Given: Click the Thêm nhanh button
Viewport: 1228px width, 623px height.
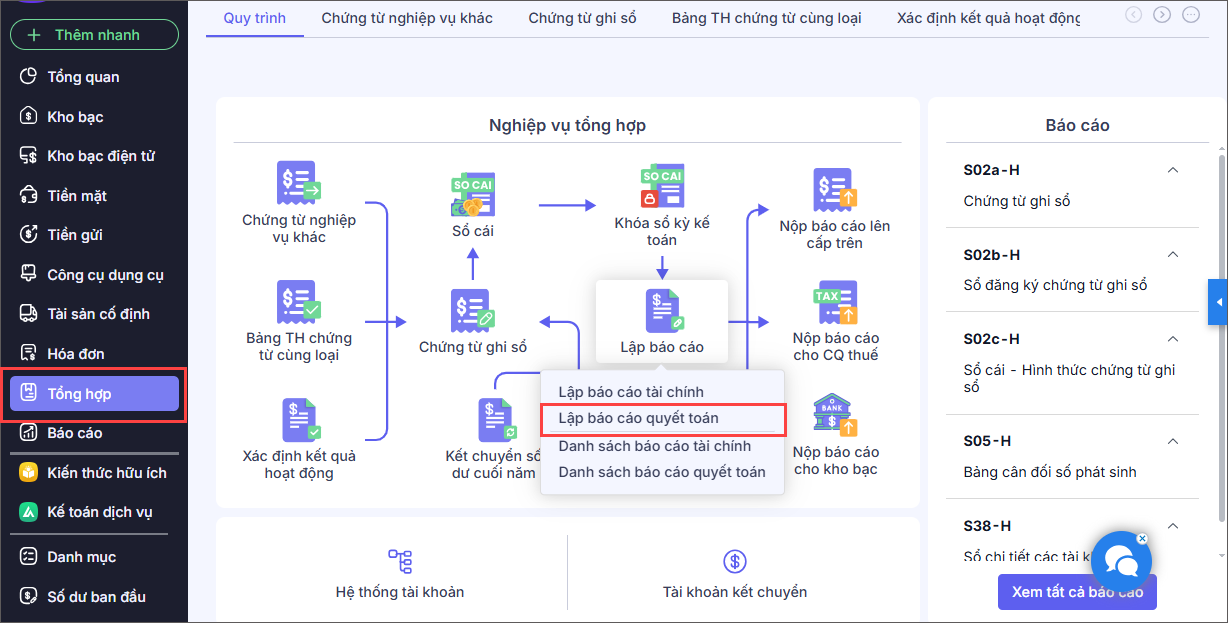Looking at the screenshot, I should (x=94, y=35).
